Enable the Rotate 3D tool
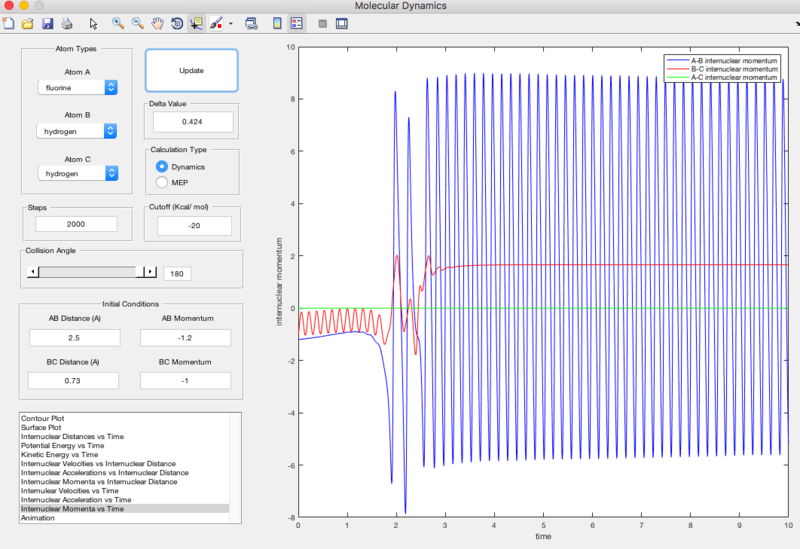800x549 pixels. (176, 23)
